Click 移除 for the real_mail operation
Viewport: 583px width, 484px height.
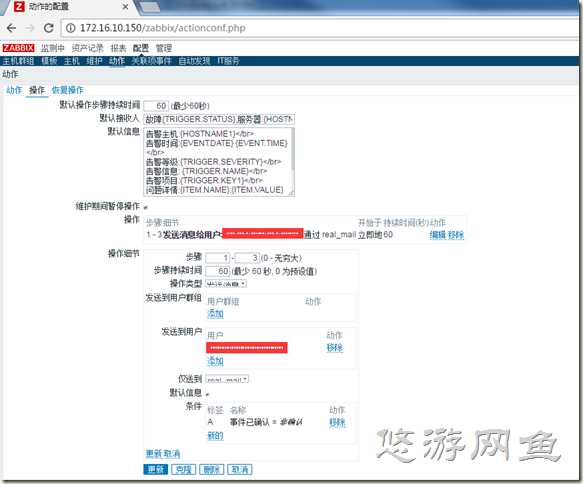point(456,235)
